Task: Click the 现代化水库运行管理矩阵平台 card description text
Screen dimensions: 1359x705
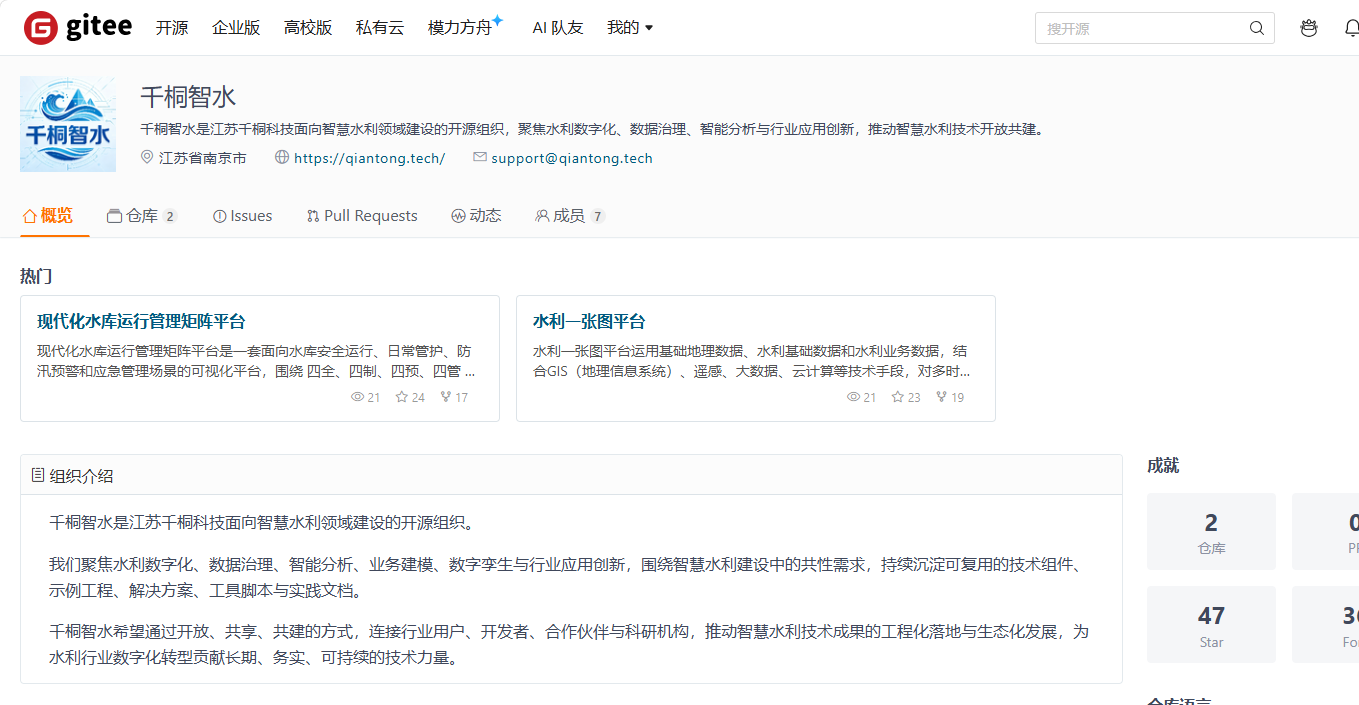Action: click(x=256, y=361)
